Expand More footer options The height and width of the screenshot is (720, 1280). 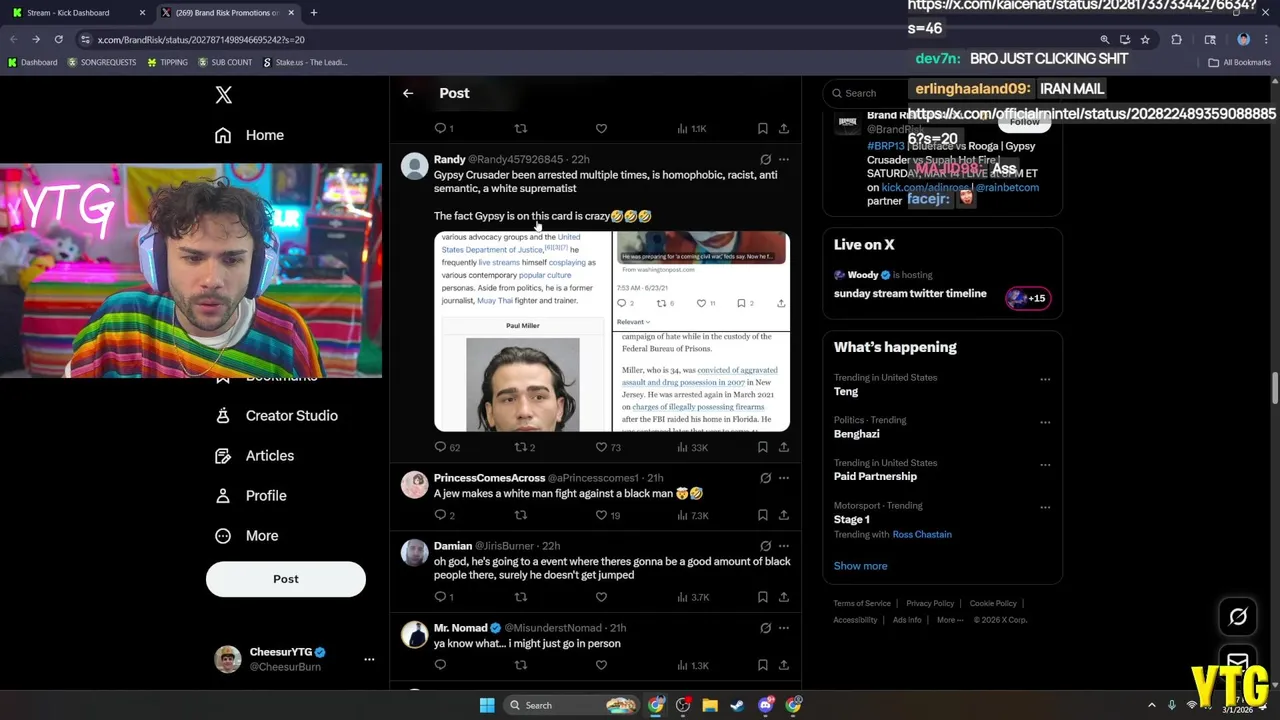point(950,620)
